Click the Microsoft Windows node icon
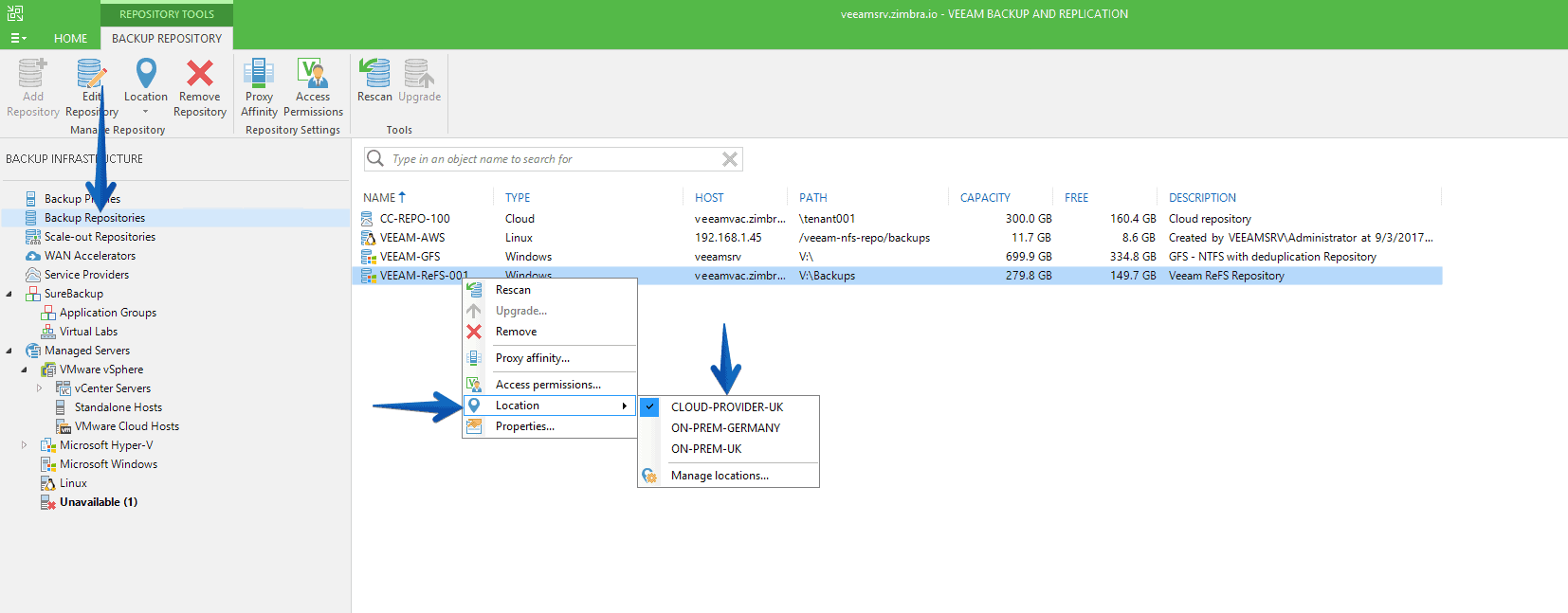The height and width of the screenshot is (613, 1568). click(48, 464)
